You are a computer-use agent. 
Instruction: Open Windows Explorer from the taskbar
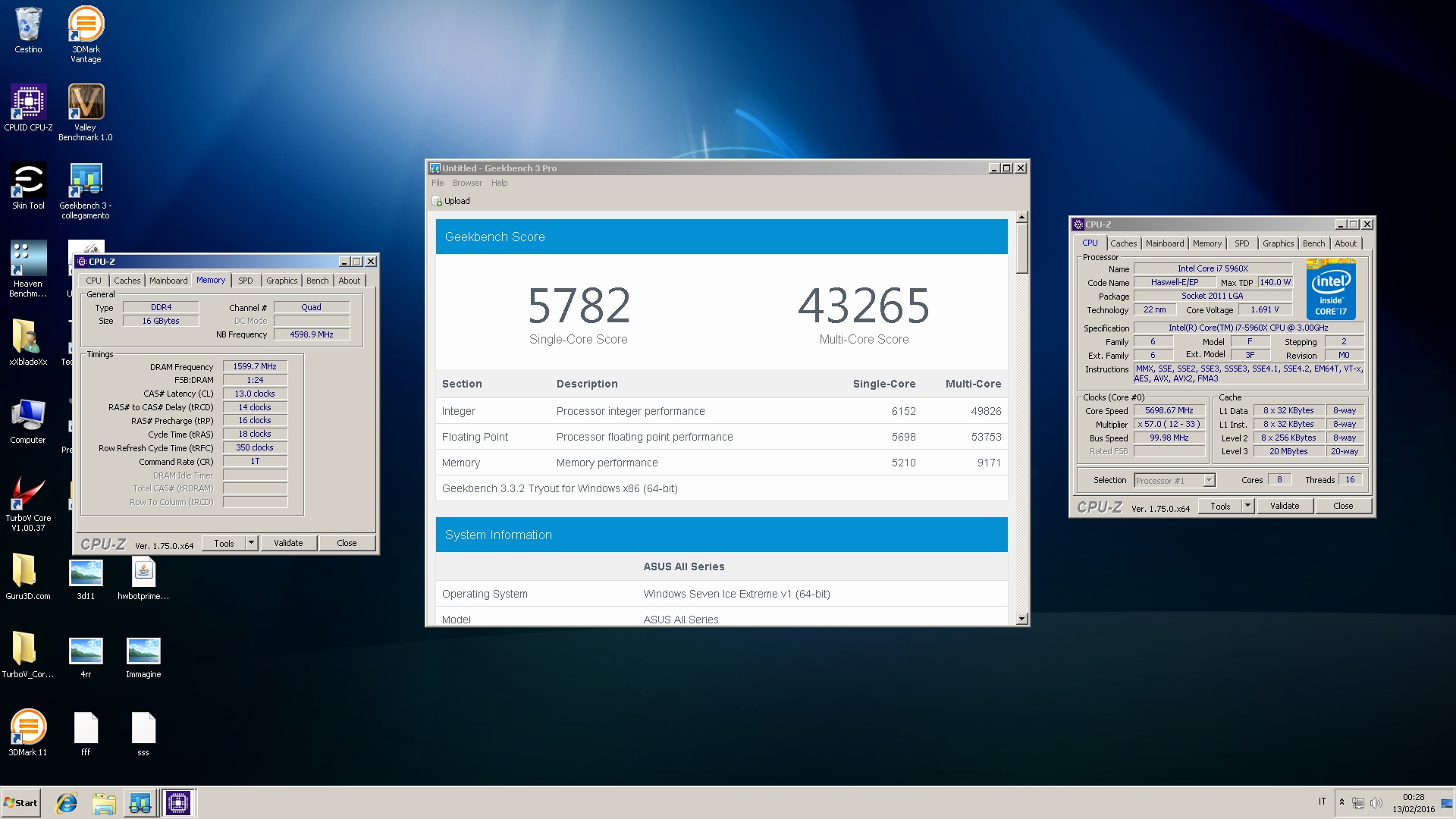[x=103, y=803]
